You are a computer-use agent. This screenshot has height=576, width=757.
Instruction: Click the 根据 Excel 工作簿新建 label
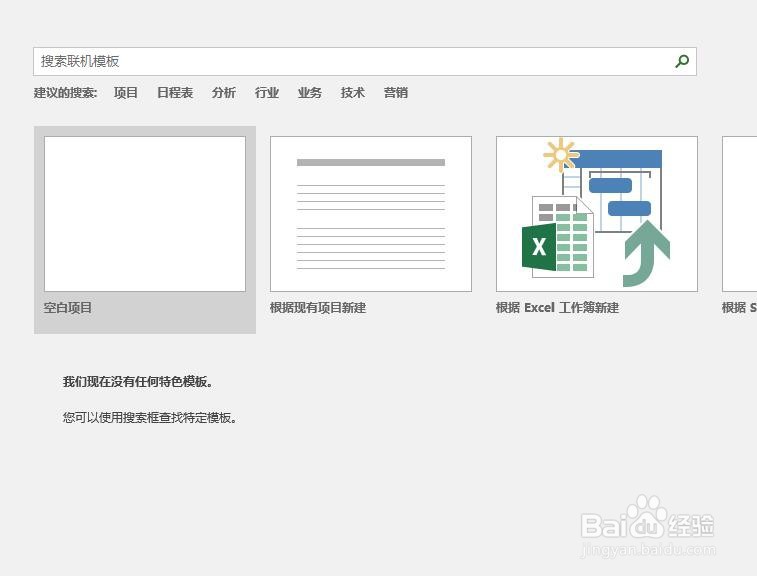point(557,308)
